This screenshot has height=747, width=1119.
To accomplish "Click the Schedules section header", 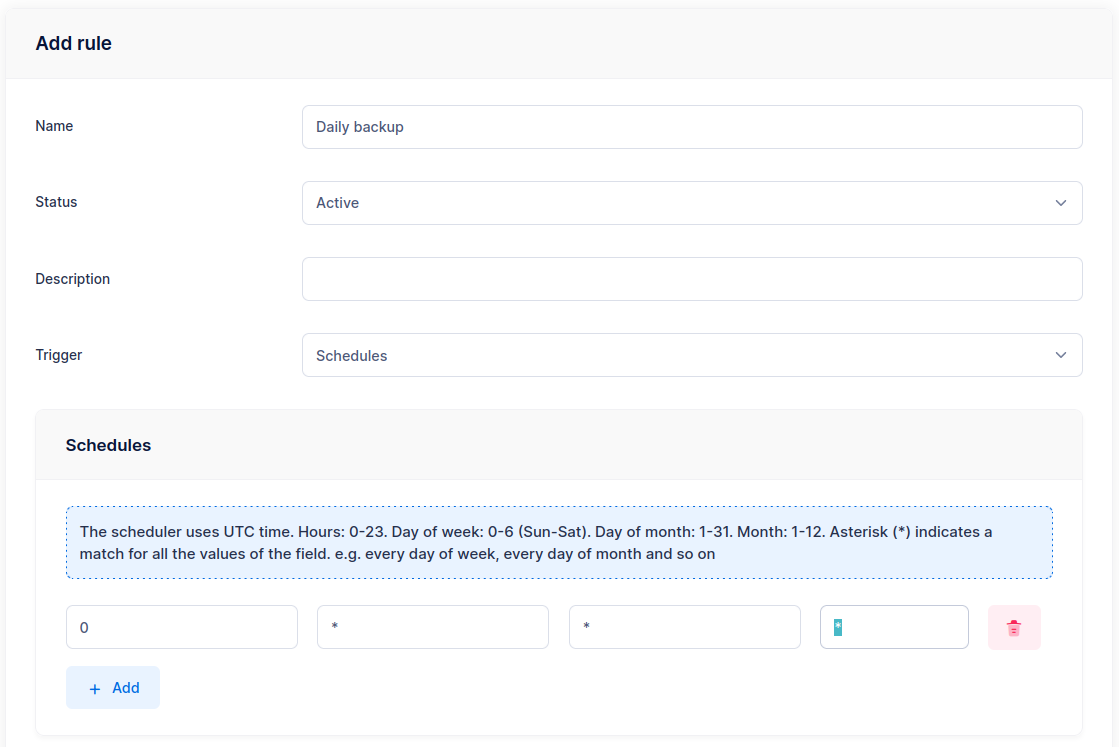I will click(x=108, y=445).
